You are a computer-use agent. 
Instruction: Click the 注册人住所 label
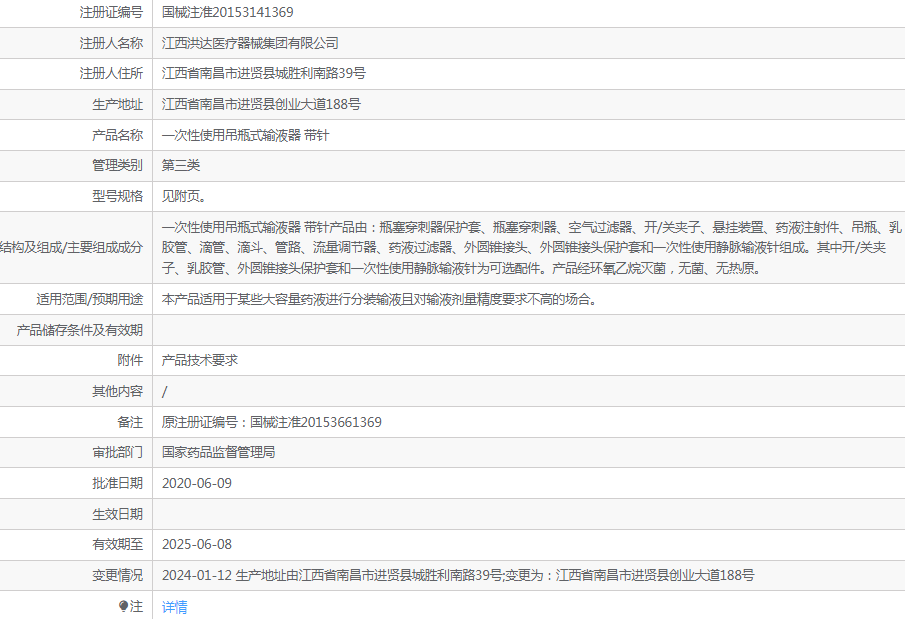click(x=111, y=73)
